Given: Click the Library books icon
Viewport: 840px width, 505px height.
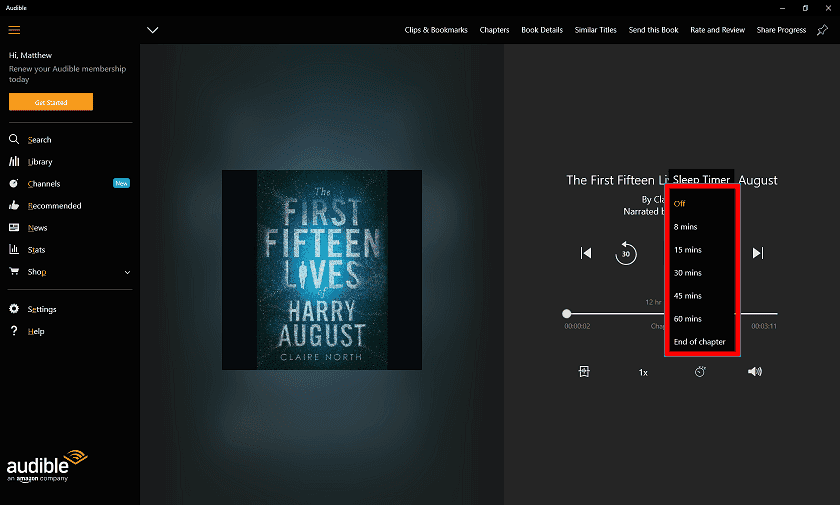Looking at the screenshot, I should 14,161.
